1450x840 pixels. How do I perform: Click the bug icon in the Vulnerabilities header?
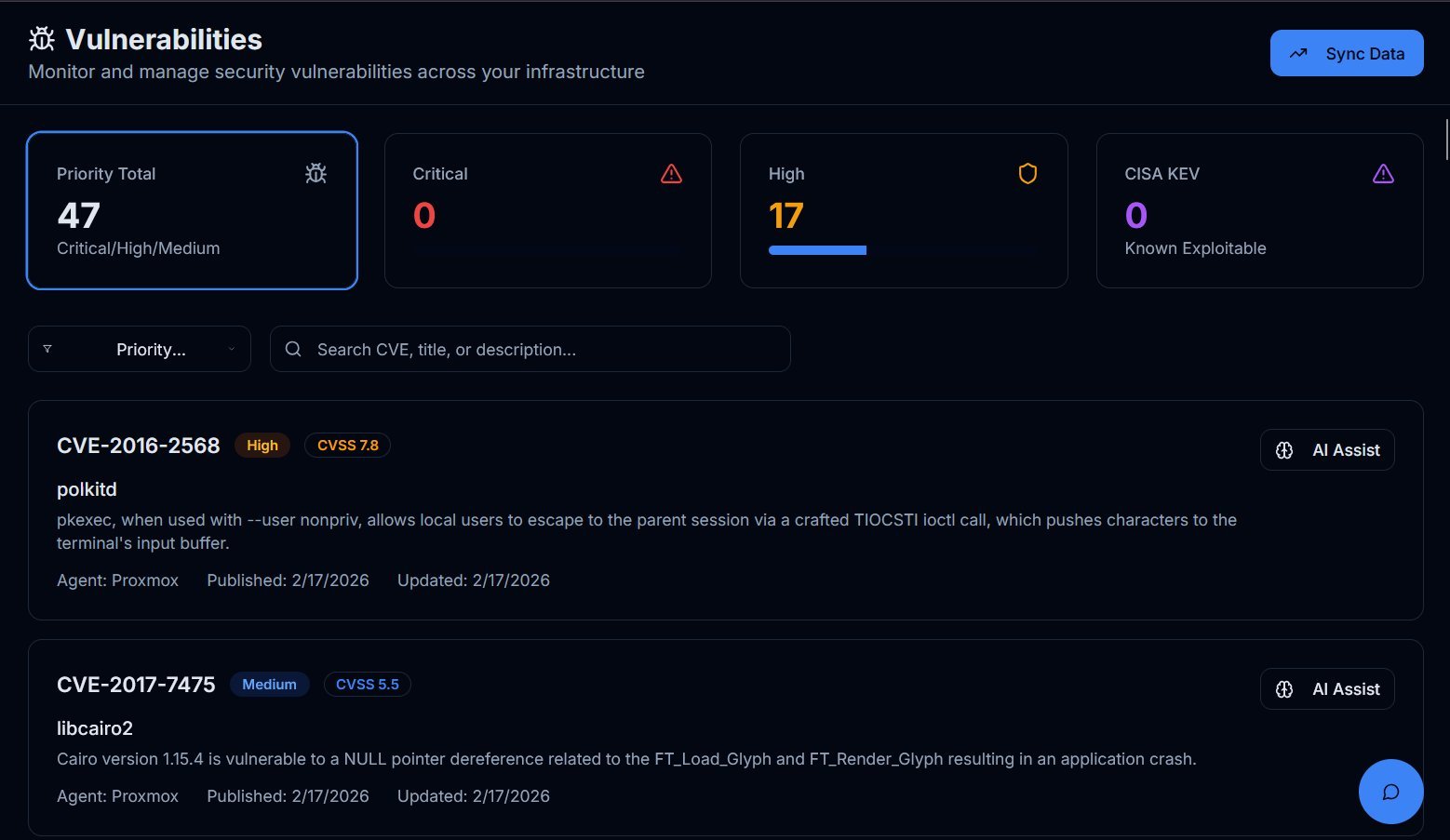(x=41, y=39)
